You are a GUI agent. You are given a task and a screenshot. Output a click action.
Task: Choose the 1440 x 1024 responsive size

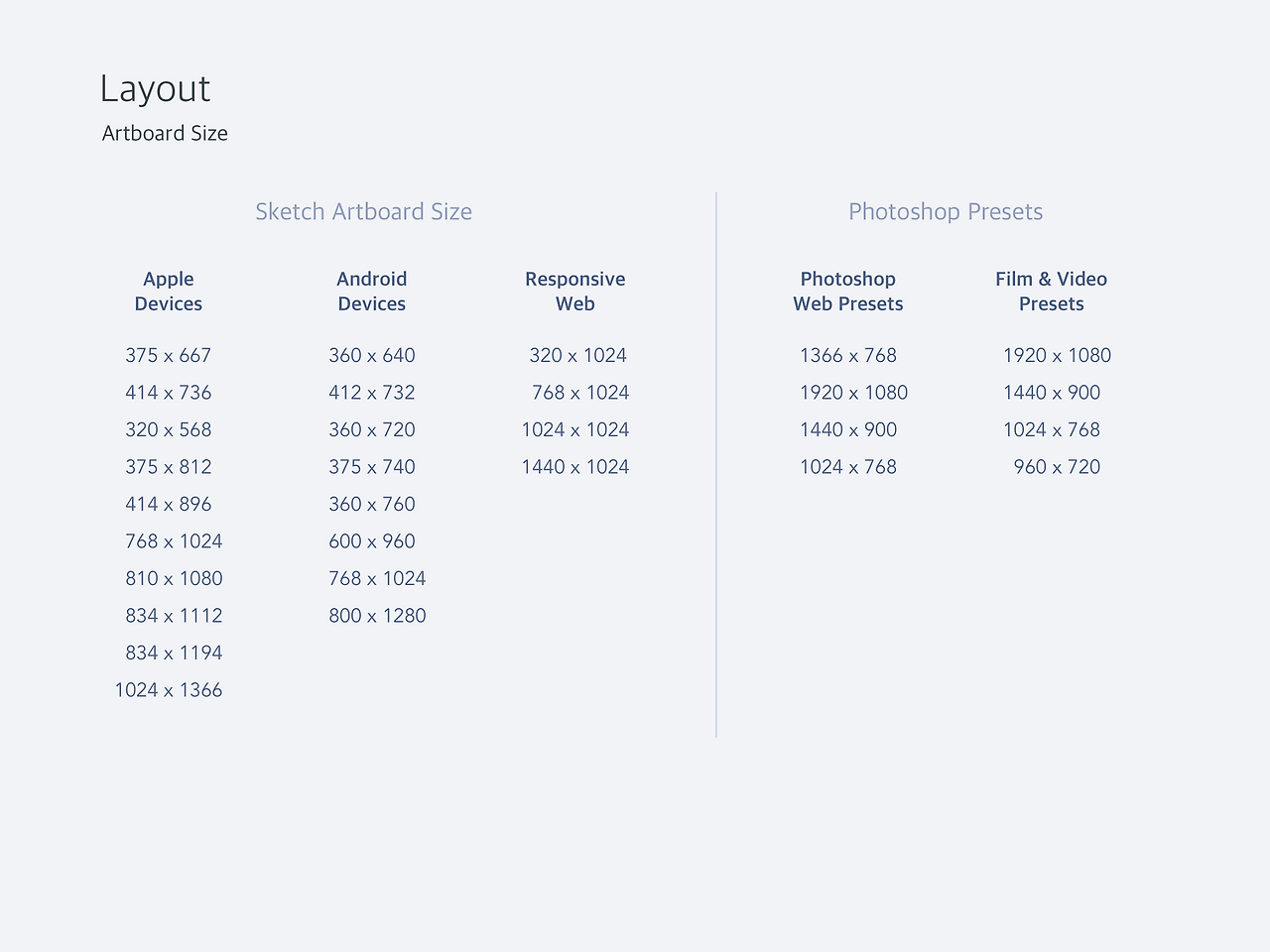pos(575,467)
